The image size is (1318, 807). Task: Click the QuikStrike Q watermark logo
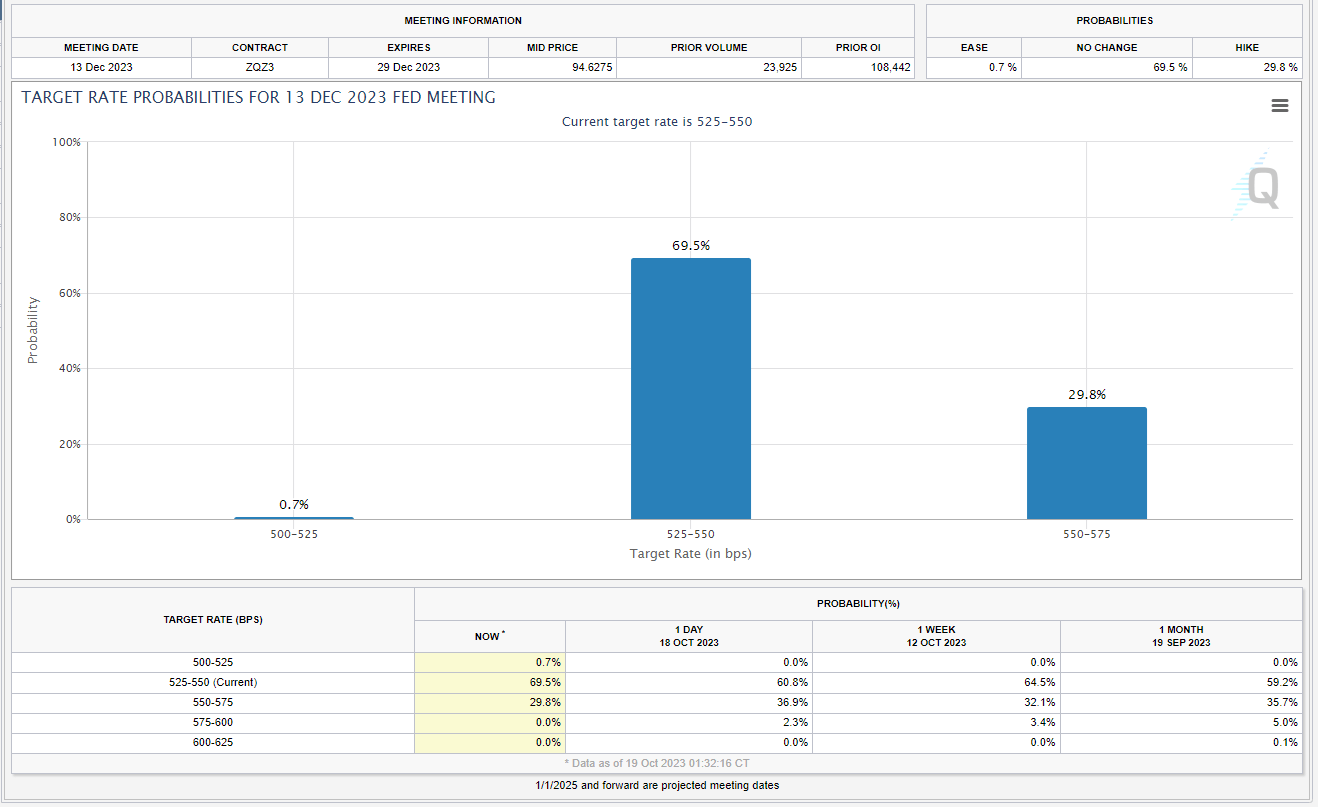[x=1256, y=187]
